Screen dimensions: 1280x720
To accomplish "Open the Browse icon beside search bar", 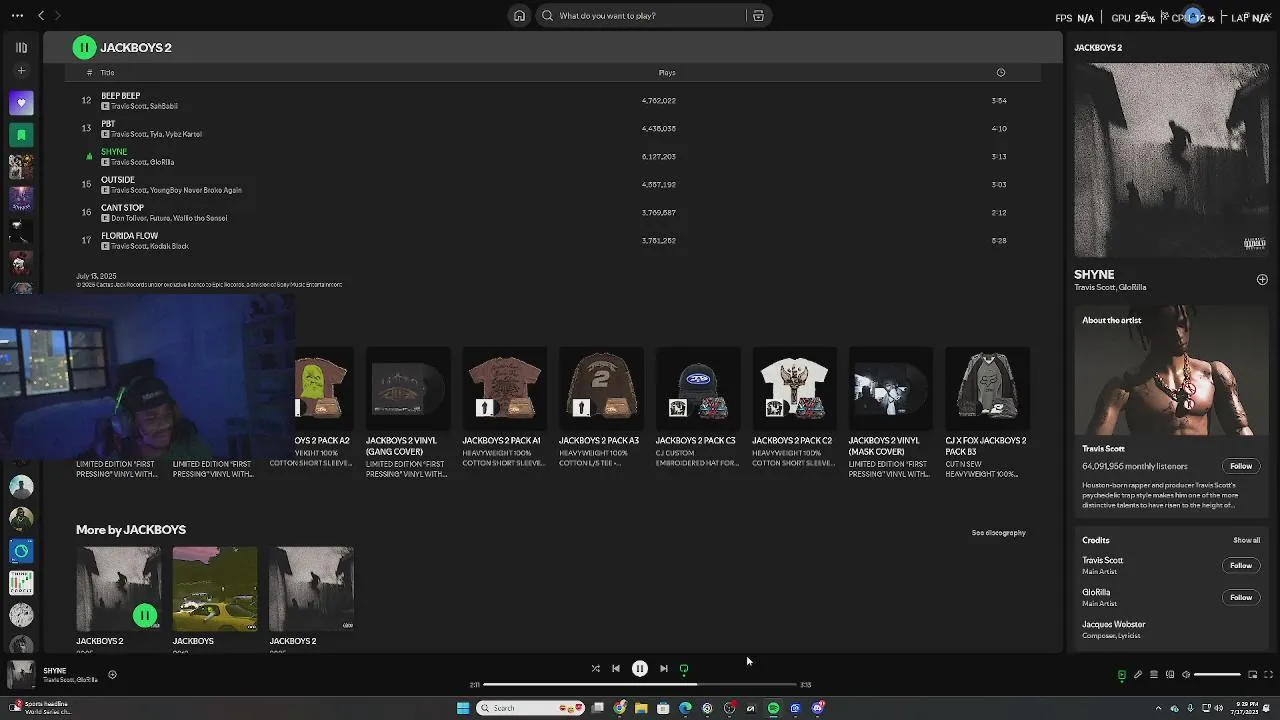I will click(x=758, y=15).
